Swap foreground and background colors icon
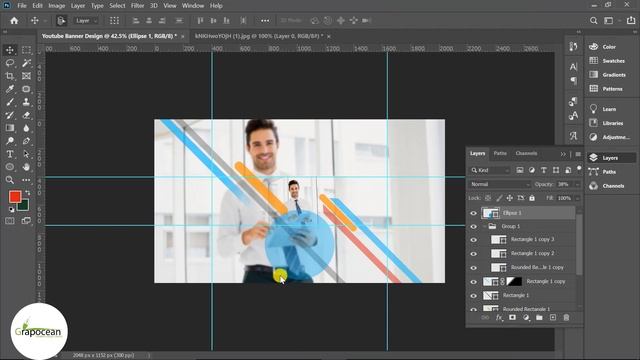Screen dimensions: 640x360 tap(27, 192)
